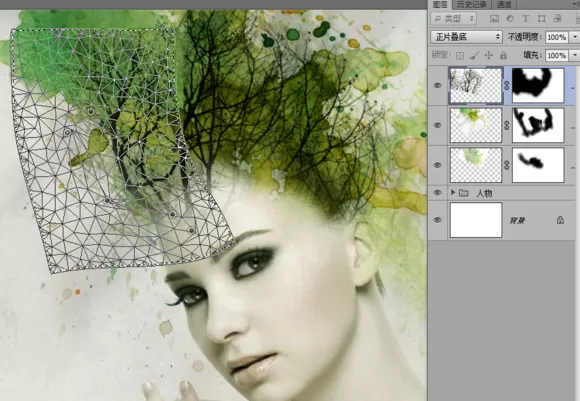Open the 正片叠底 blend mode dropdown
Screen dimensions: 580x401
click(x=466, y=37)
